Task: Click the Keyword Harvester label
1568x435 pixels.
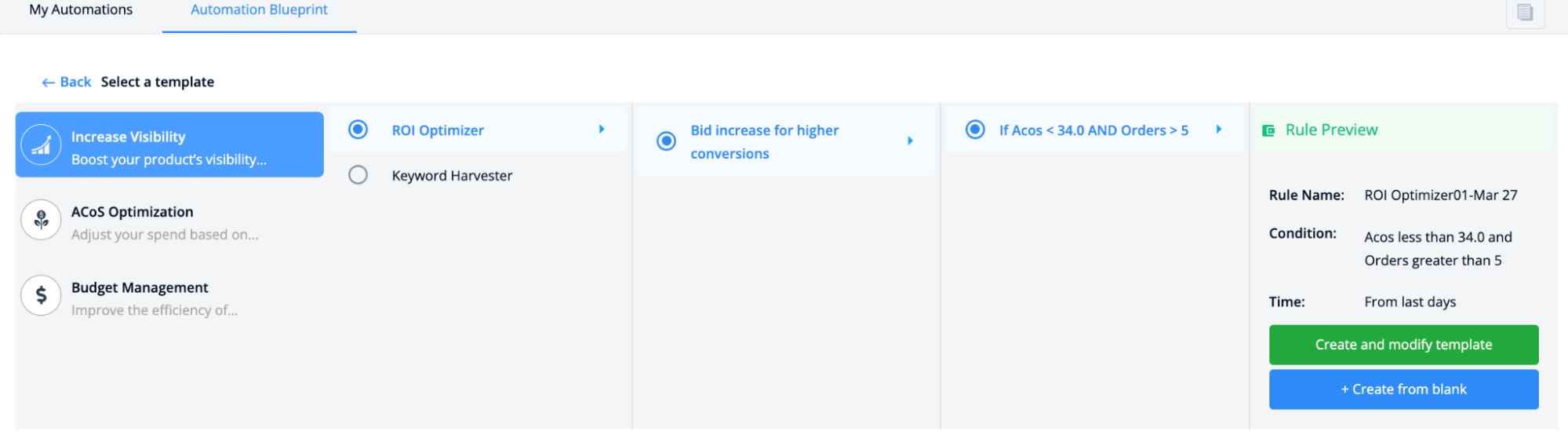Action: pos(452,176)
